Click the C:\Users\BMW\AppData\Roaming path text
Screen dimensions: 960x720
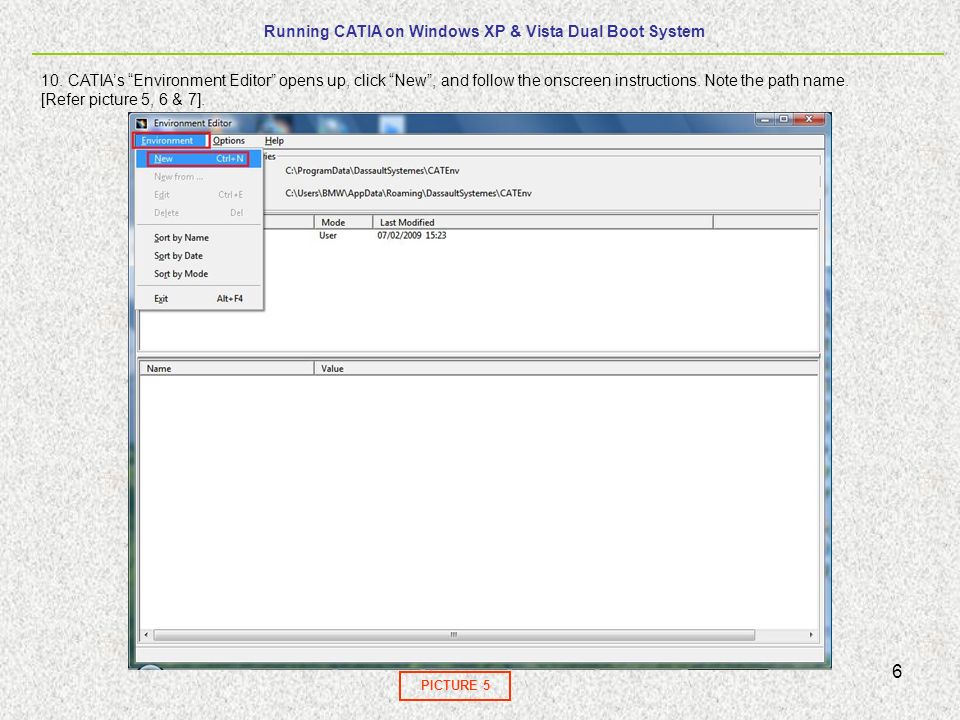(x=408, y=193)
